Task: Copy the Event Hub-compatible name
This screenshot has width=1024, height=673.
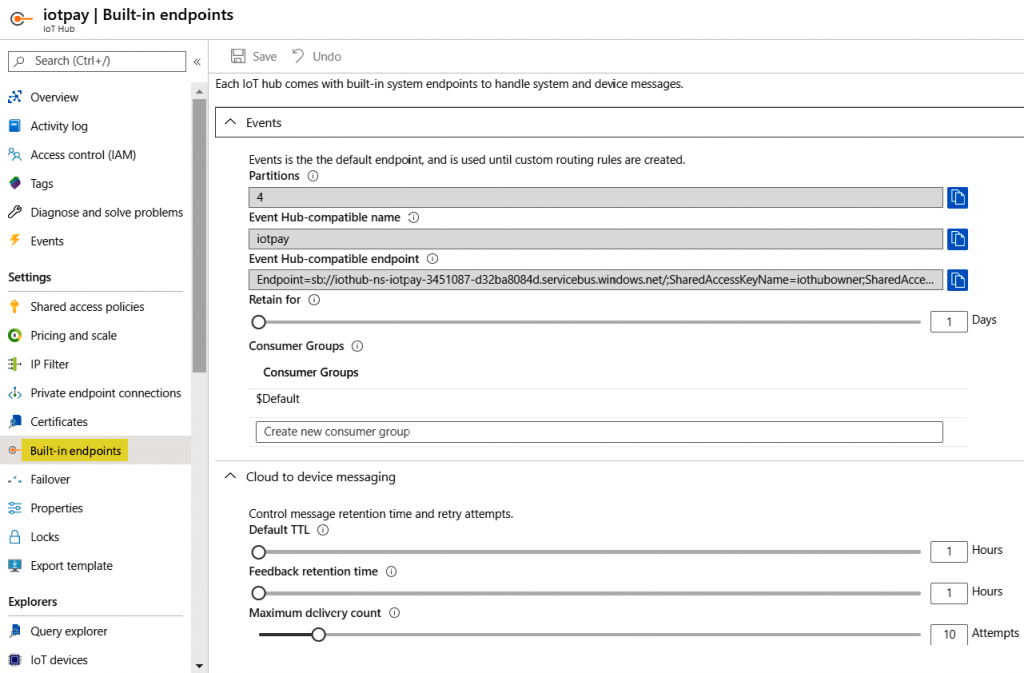Action: pyautogui.click(x=957, y=238)
